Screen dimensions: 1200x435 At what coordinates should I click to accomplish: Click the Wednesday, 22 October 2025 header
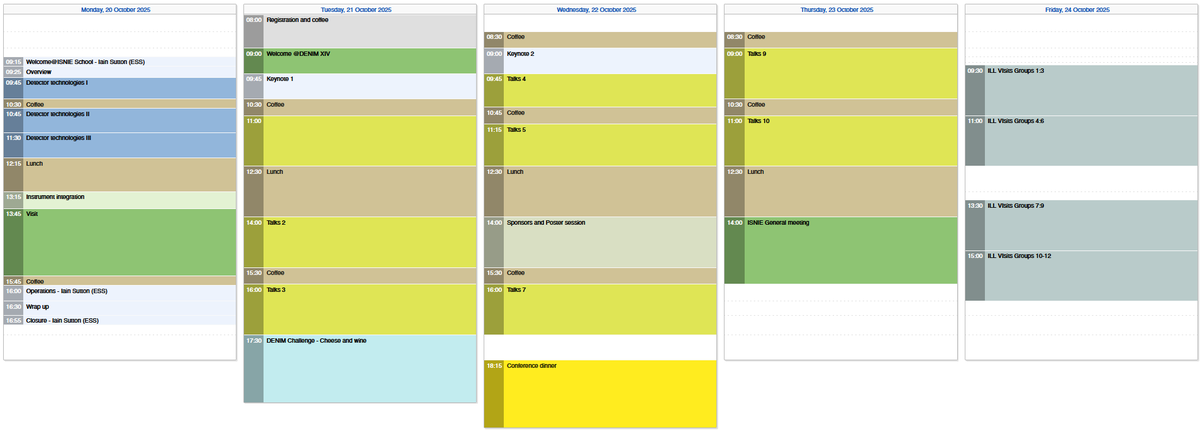tap(600, 9)
